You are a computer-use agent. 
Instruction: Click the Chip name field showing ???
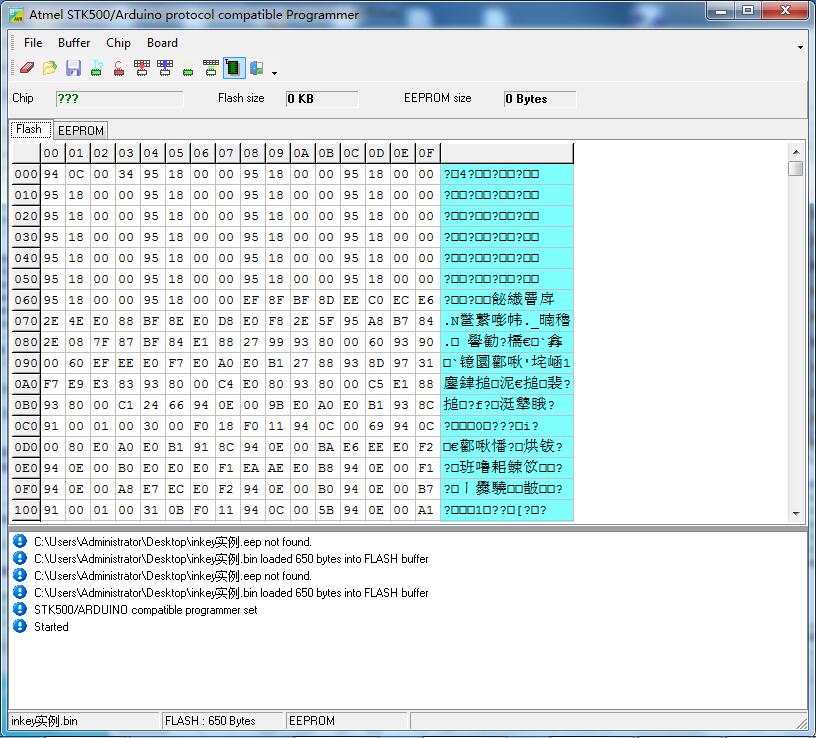click(120, 99)
